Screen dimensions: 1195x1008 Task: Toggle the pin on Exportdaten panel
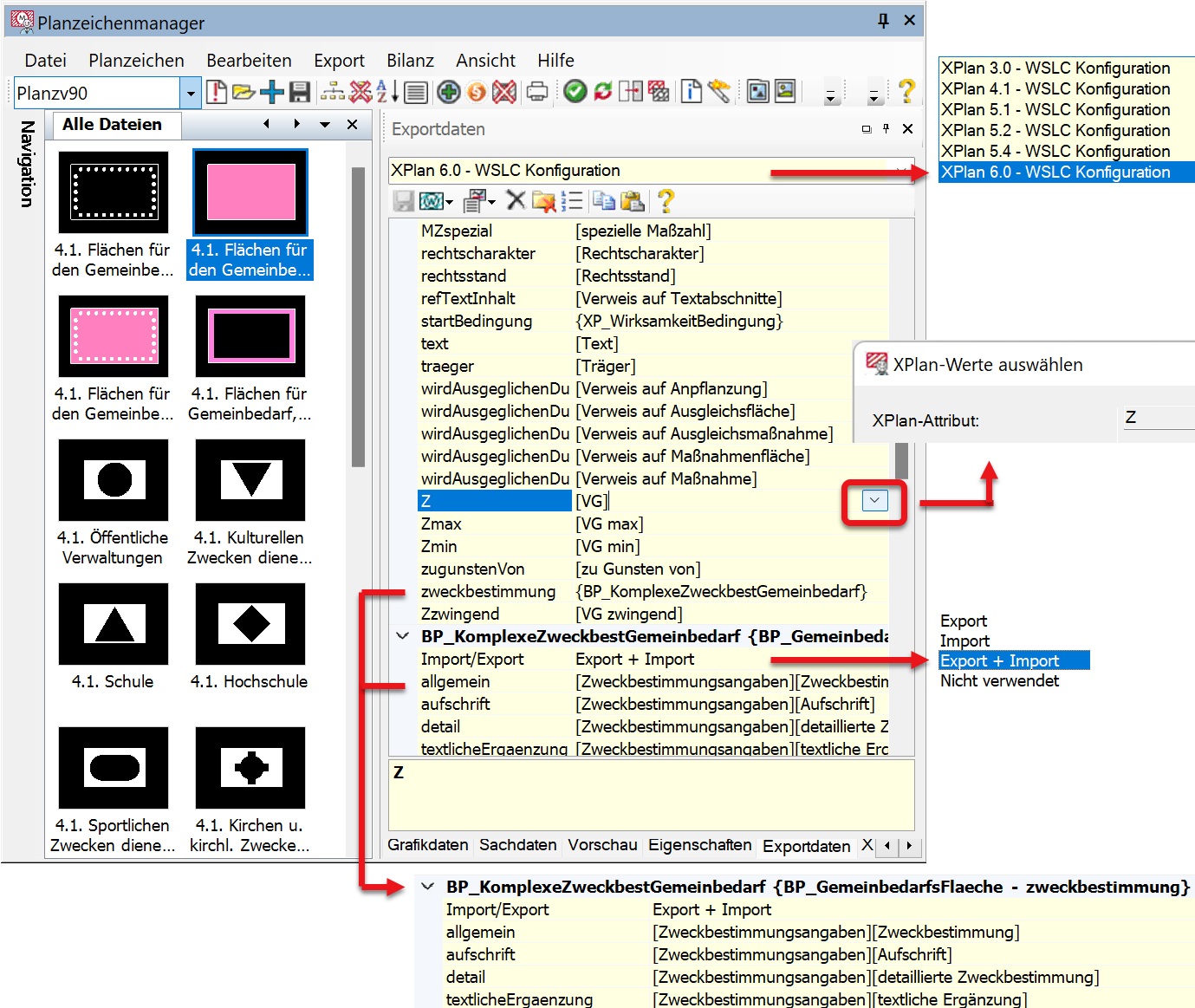(x=886, y=128)
